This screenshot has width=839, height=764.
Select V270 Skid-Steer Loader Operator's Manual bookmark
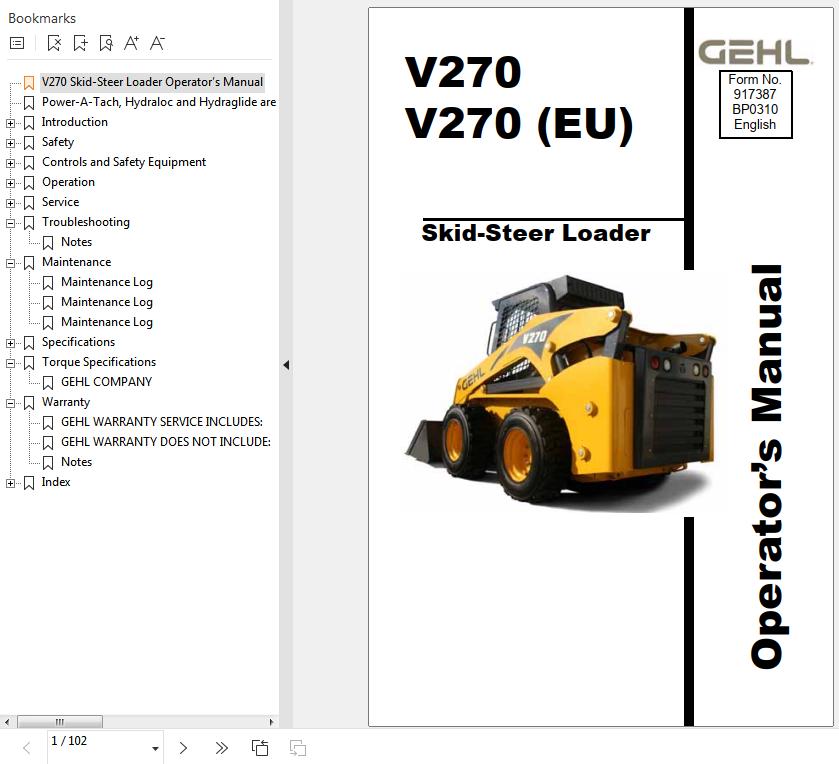click(x=152, y=82)
